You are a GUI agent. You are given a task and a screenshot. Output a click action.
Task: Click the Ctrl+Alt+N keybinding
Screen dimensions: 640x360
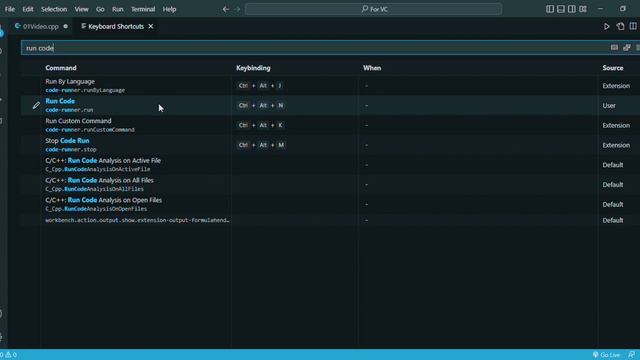261,106
